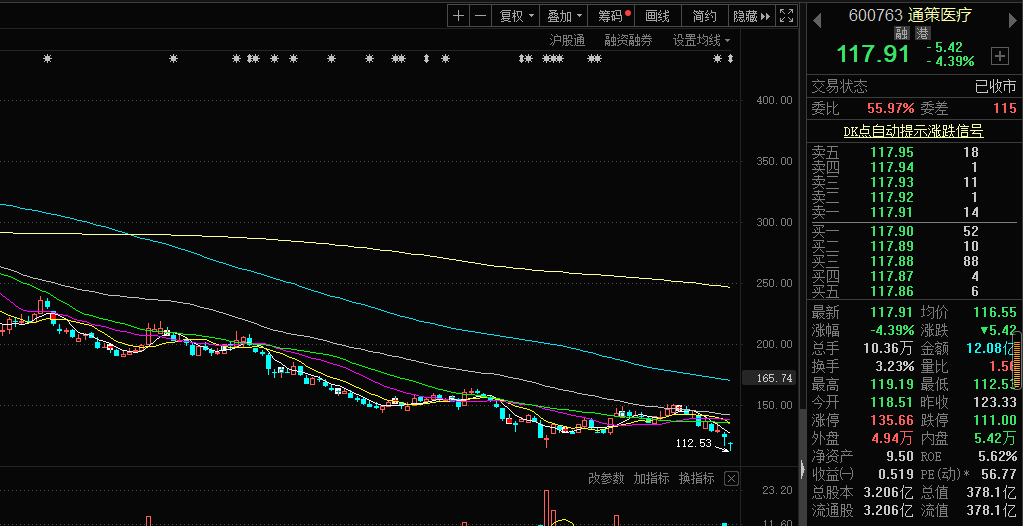The width and height of the screenshot is (1023, 526).
Task: Click the 总值 value 378.1亿
Action: (992, 492)
